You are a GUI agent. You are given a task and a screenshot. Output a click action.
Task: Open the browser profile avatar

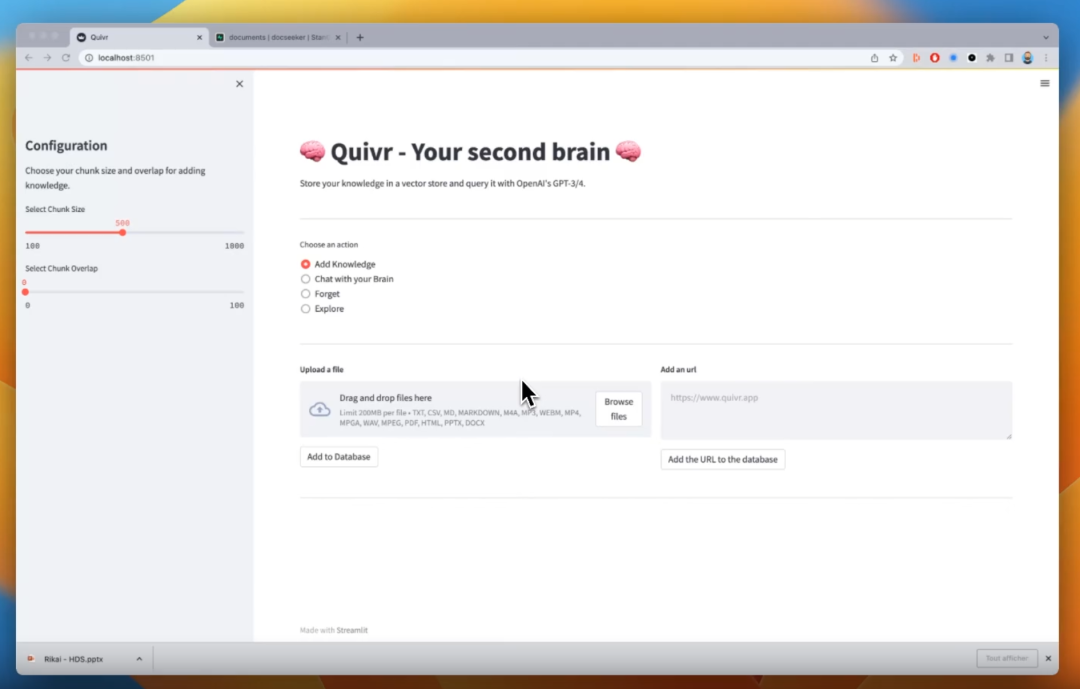click(1028, 58)
